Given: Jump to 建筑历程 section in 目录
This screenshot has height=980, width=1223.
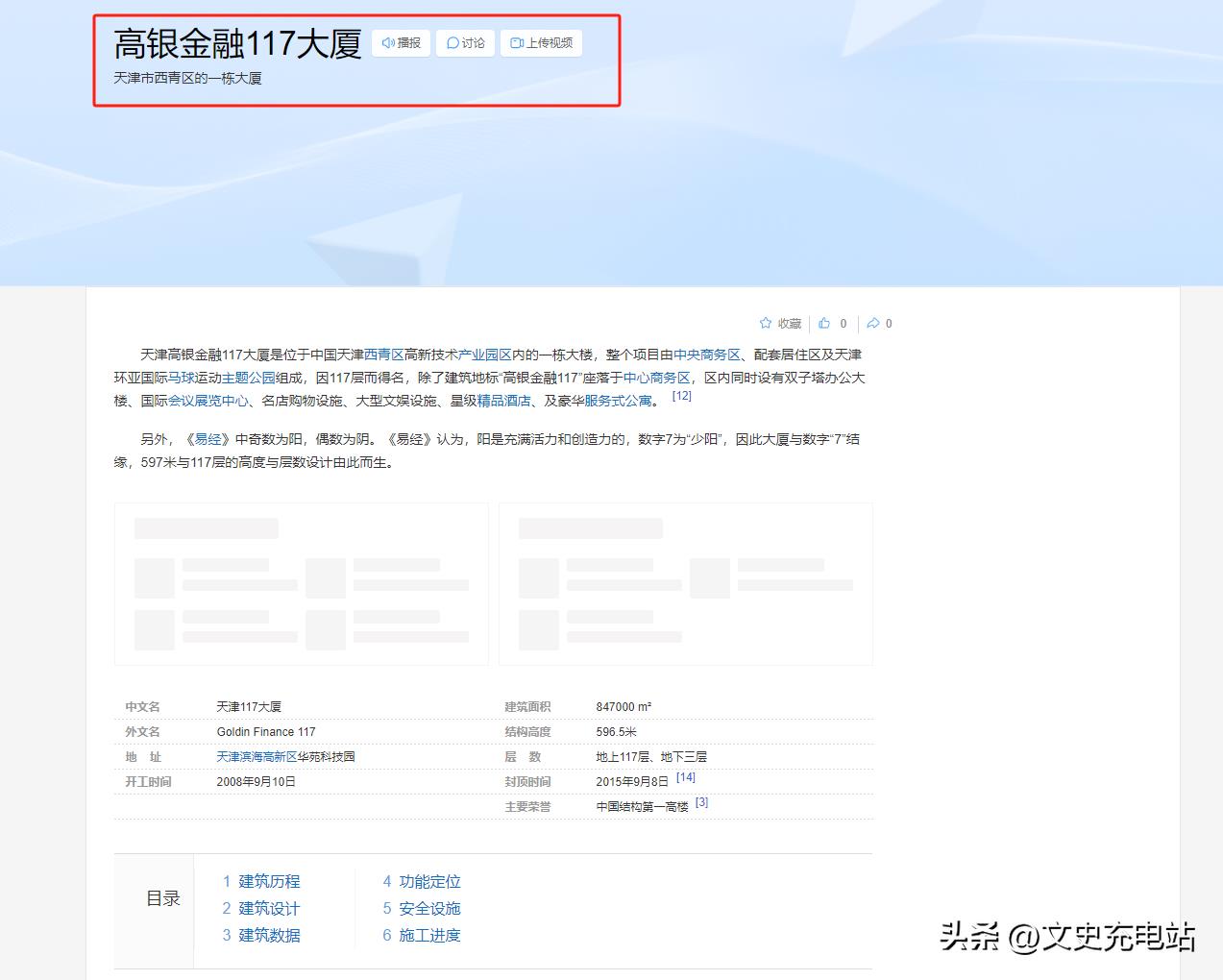Looking at the screenshot, I should point(269,881).
